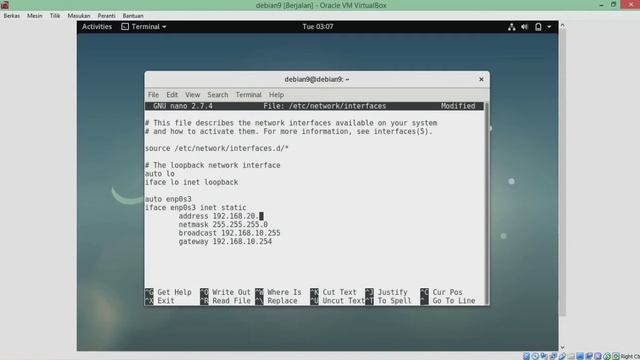Click the 'Replace' nano shortcut label
The width and height of the screenshot is (640, 360).
tap(282, 301)
